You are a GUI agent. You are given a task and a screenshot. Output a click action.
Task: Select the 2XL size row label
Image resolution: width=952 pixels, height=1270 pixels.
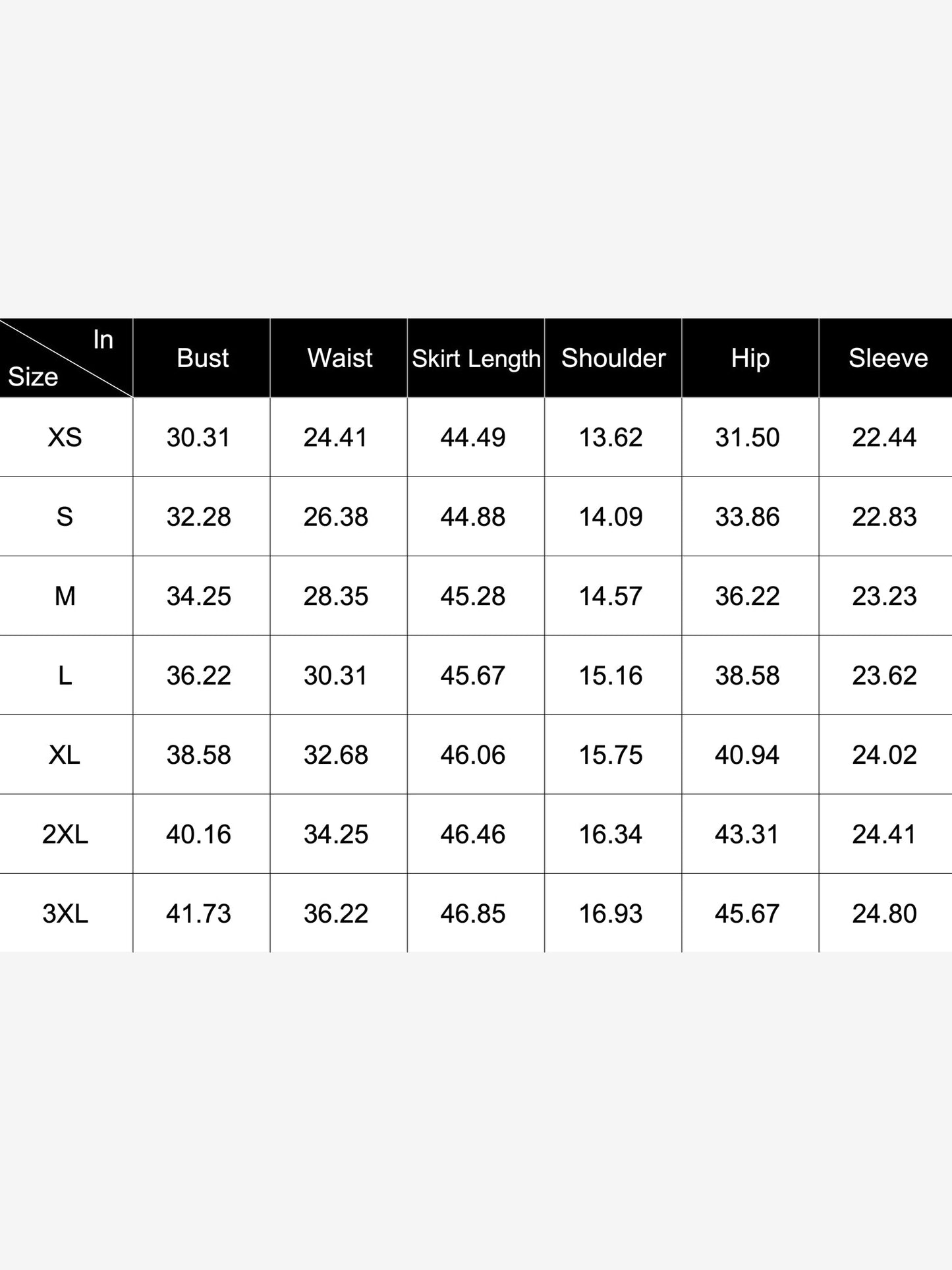click(x=65, y=834)
